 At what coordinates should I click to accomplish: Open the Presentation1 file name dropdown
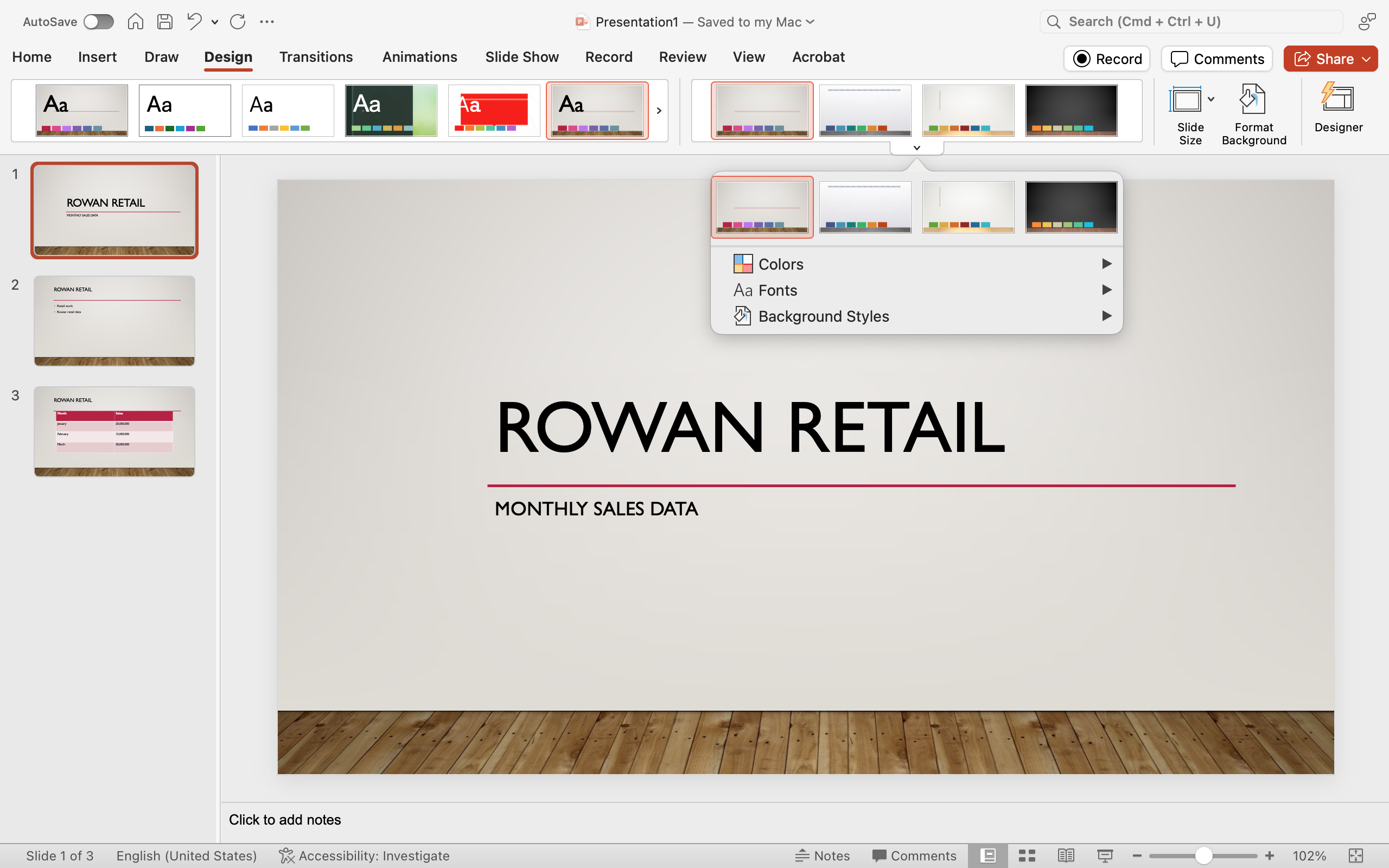pos(811,22)
